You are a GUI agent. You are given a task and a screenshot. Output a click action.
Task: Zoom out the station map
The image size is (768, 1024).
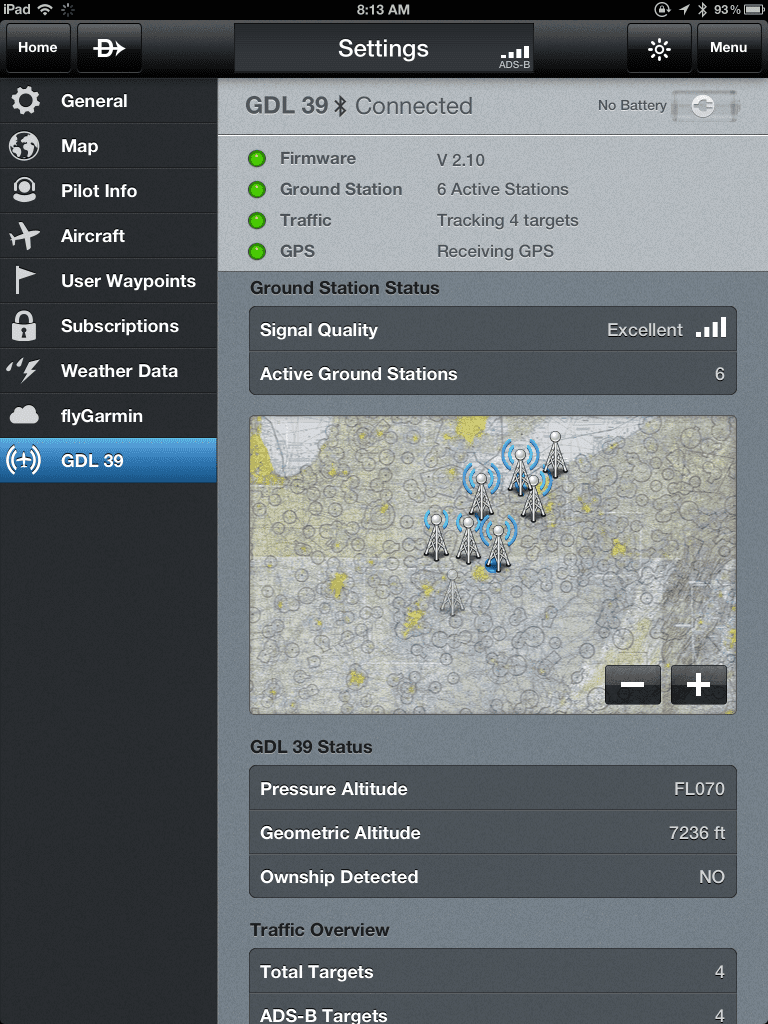pos(632,684)
